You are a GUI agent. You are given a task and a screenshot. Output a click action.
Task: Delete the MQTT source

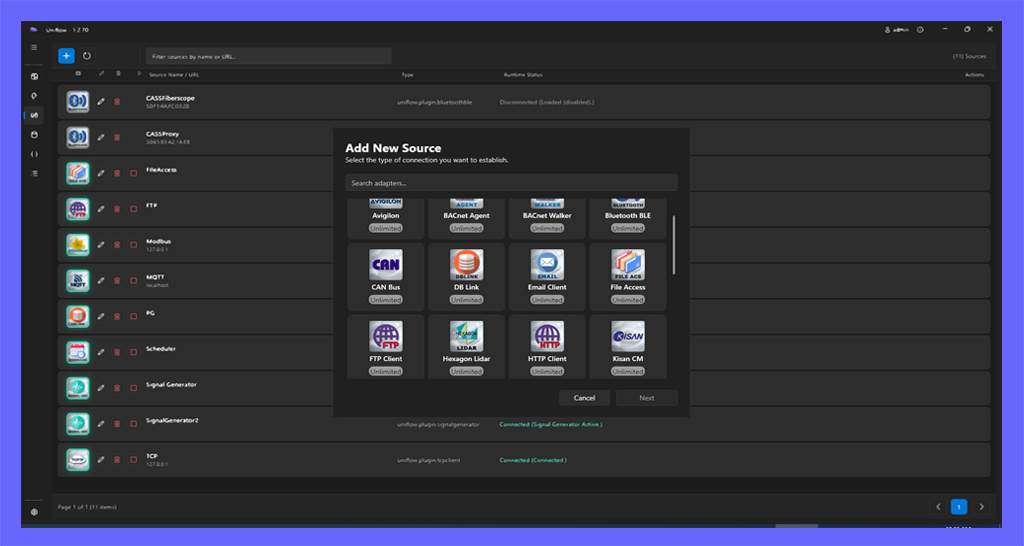tap(117, 281)
